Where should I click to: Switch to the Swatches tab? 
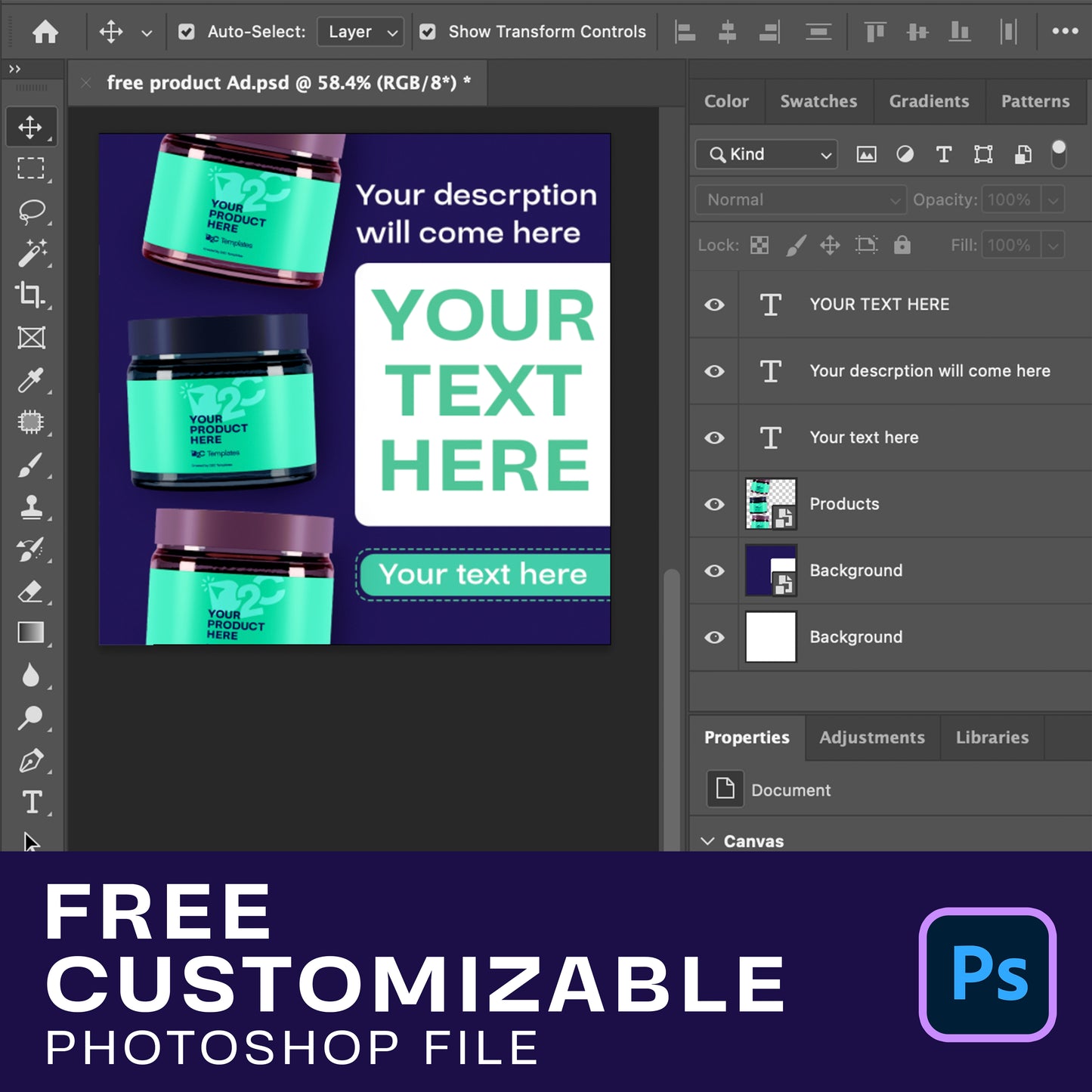tap(818, 101)
